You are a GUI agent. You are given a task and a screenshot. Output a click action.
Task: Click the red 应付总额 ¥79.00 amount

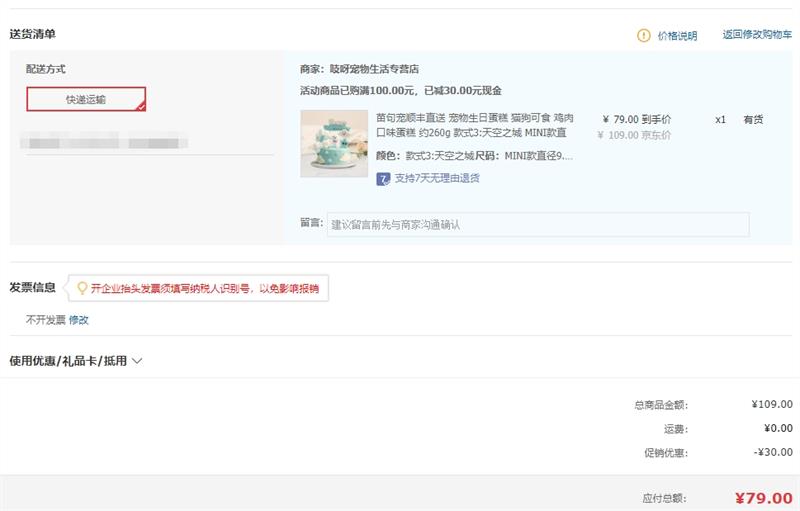click(x=763, y=498)
